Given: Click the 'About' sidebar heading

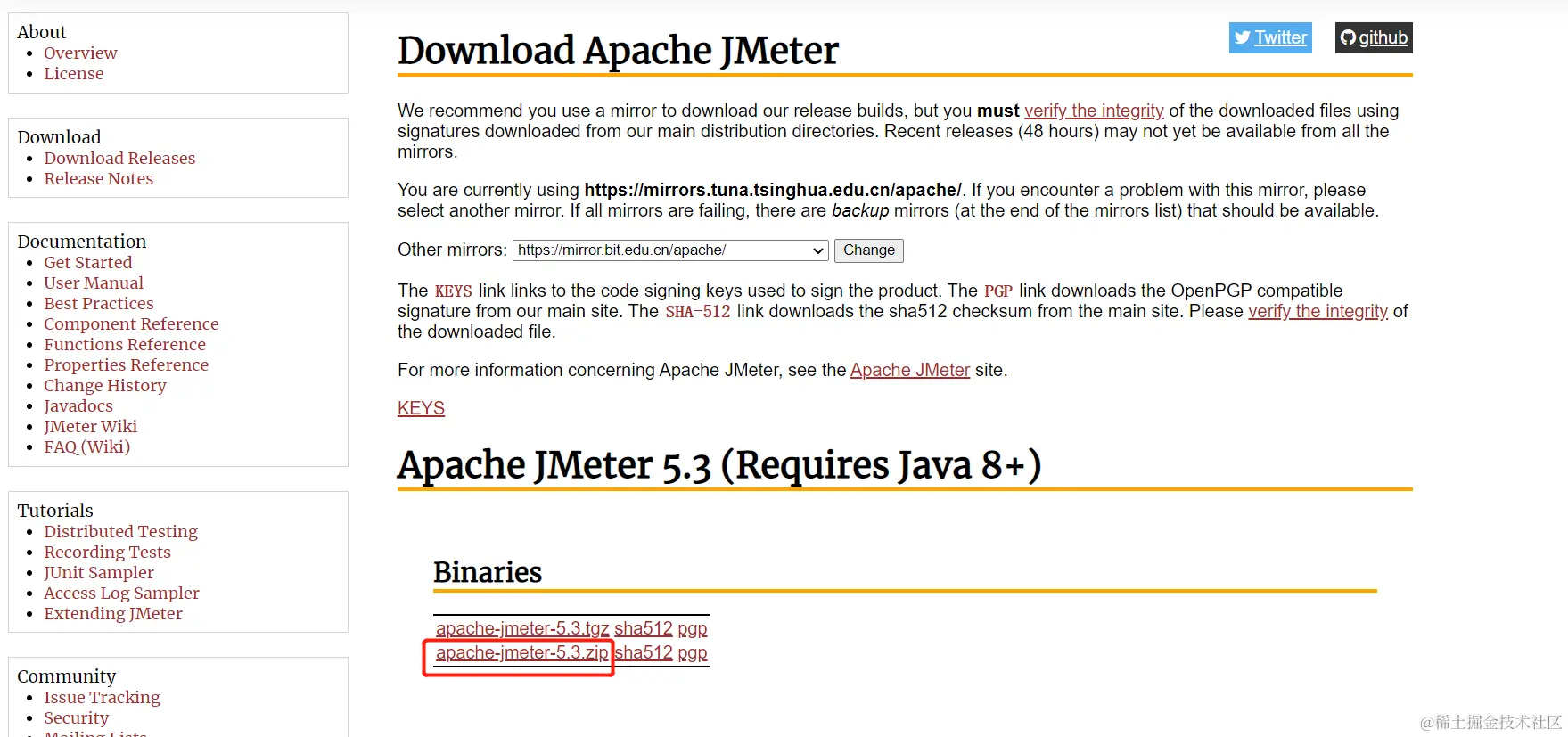Looking at the screenshot, I should coord(42,32).
